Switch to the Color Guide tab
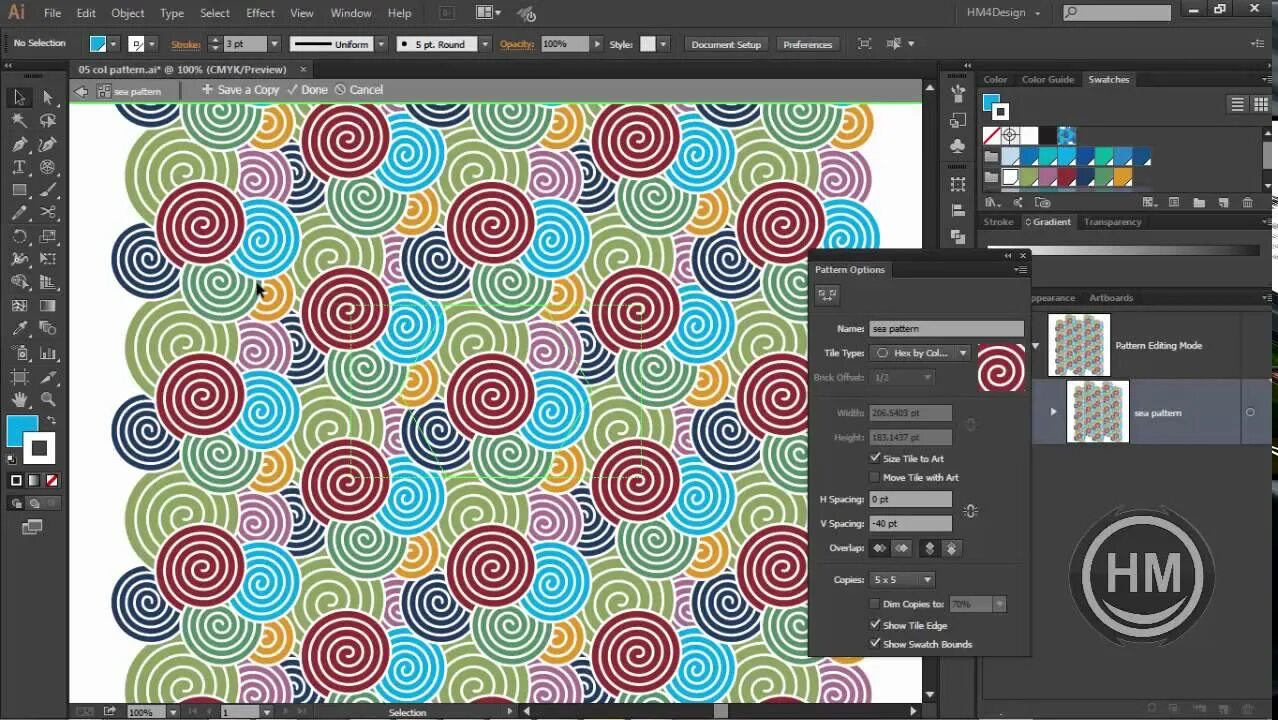1278x720 pixels. tap(1047, 79)
